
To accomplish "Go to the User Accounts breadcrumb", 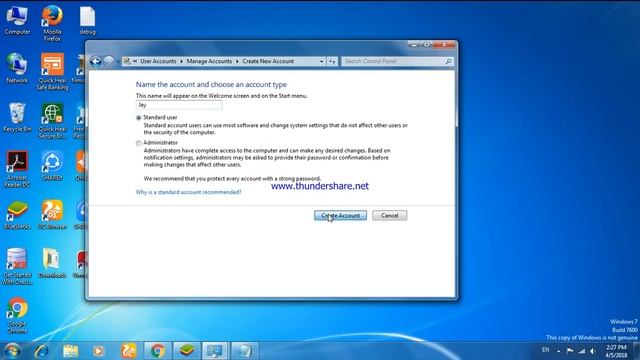I will click(x=158, y=61).
